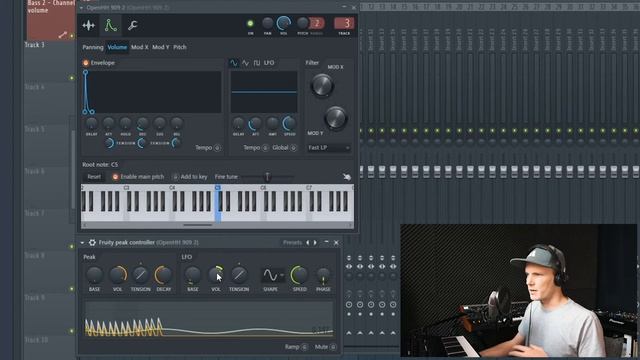
Task: Toggle the Envelope Tempo switch
Action: [x=217, y=148]
